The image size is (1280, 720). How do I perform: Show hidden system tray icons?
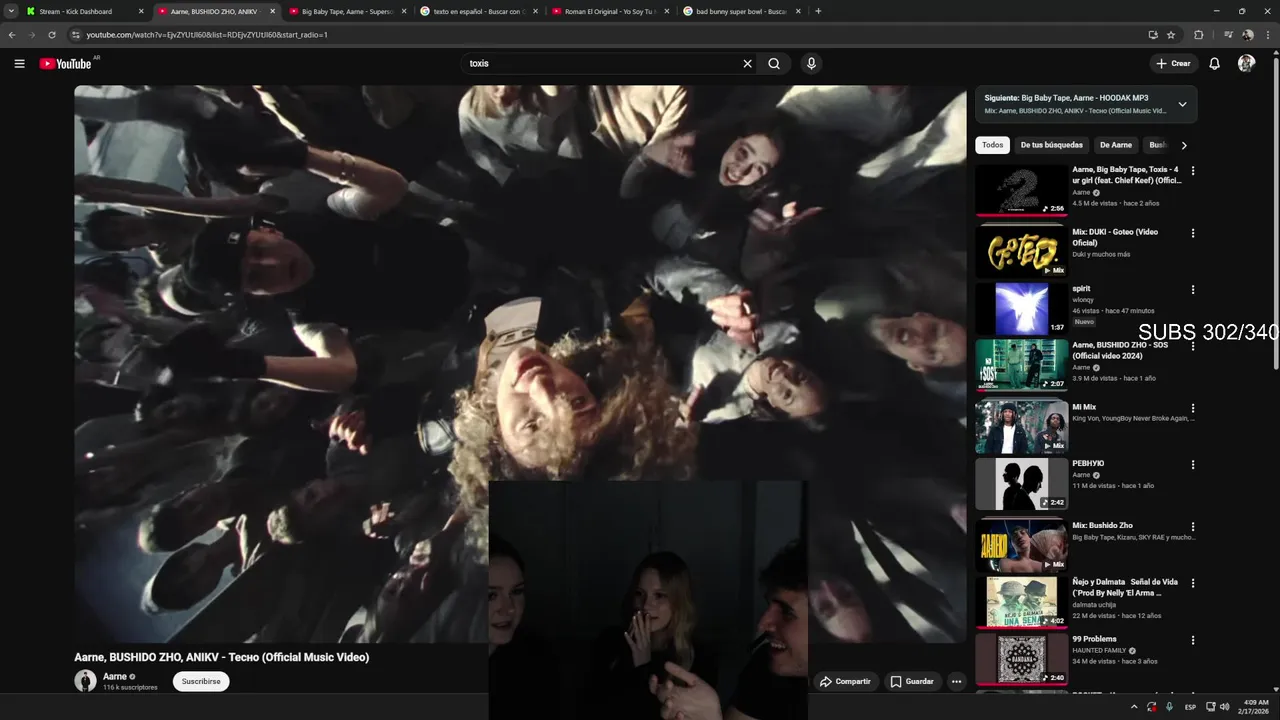1133,707
